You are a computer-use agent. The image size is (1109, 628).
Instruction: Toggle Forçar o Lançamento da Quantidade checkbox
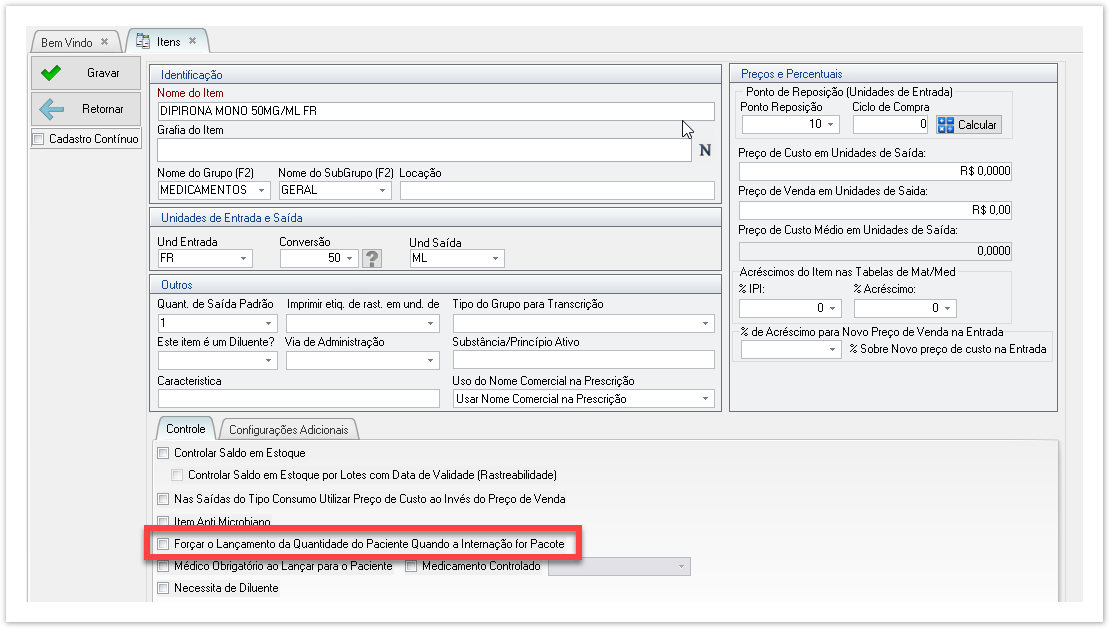click(164, 544)
